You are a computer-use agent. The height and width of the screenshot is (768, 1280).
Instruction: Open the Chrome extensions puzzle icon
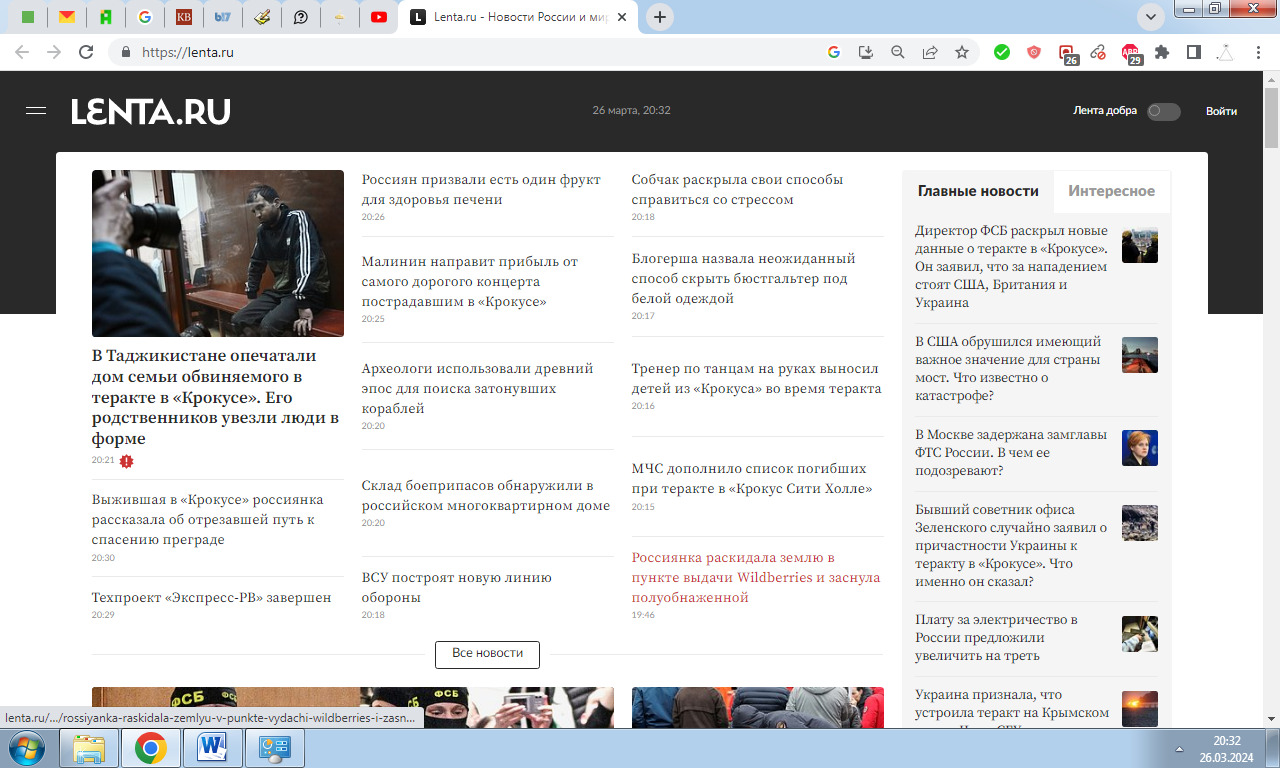coord(1161,52)
